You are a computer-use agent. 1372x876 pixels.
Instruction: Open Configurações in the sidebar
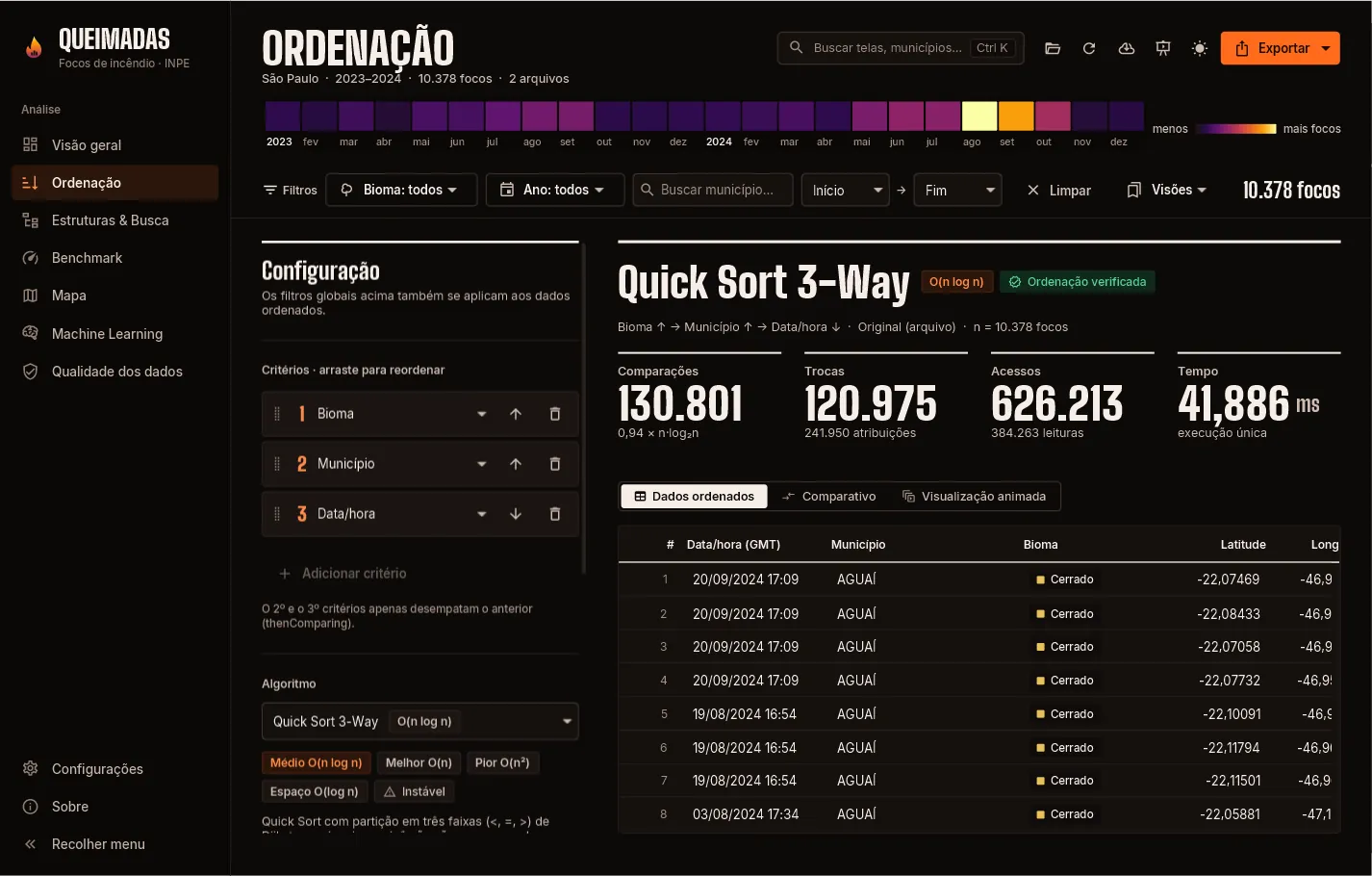click(114, 769)
